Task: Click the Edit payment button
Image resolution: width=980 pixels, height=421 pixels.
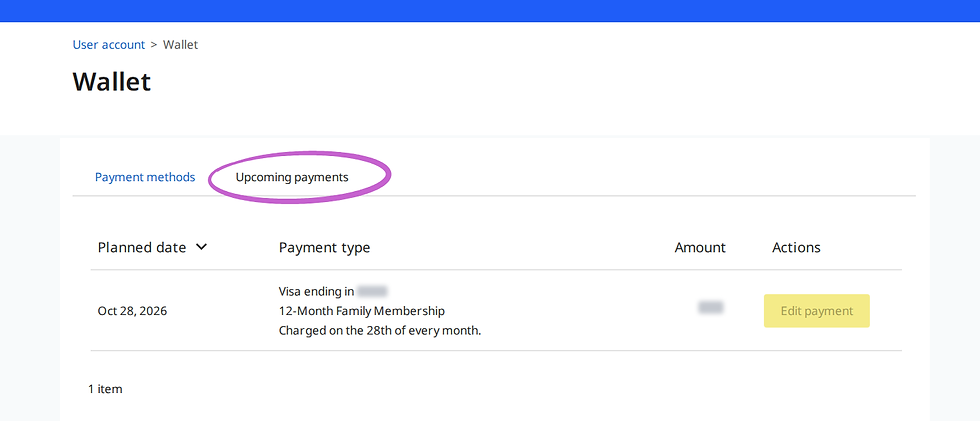Action: pos(816,311)
